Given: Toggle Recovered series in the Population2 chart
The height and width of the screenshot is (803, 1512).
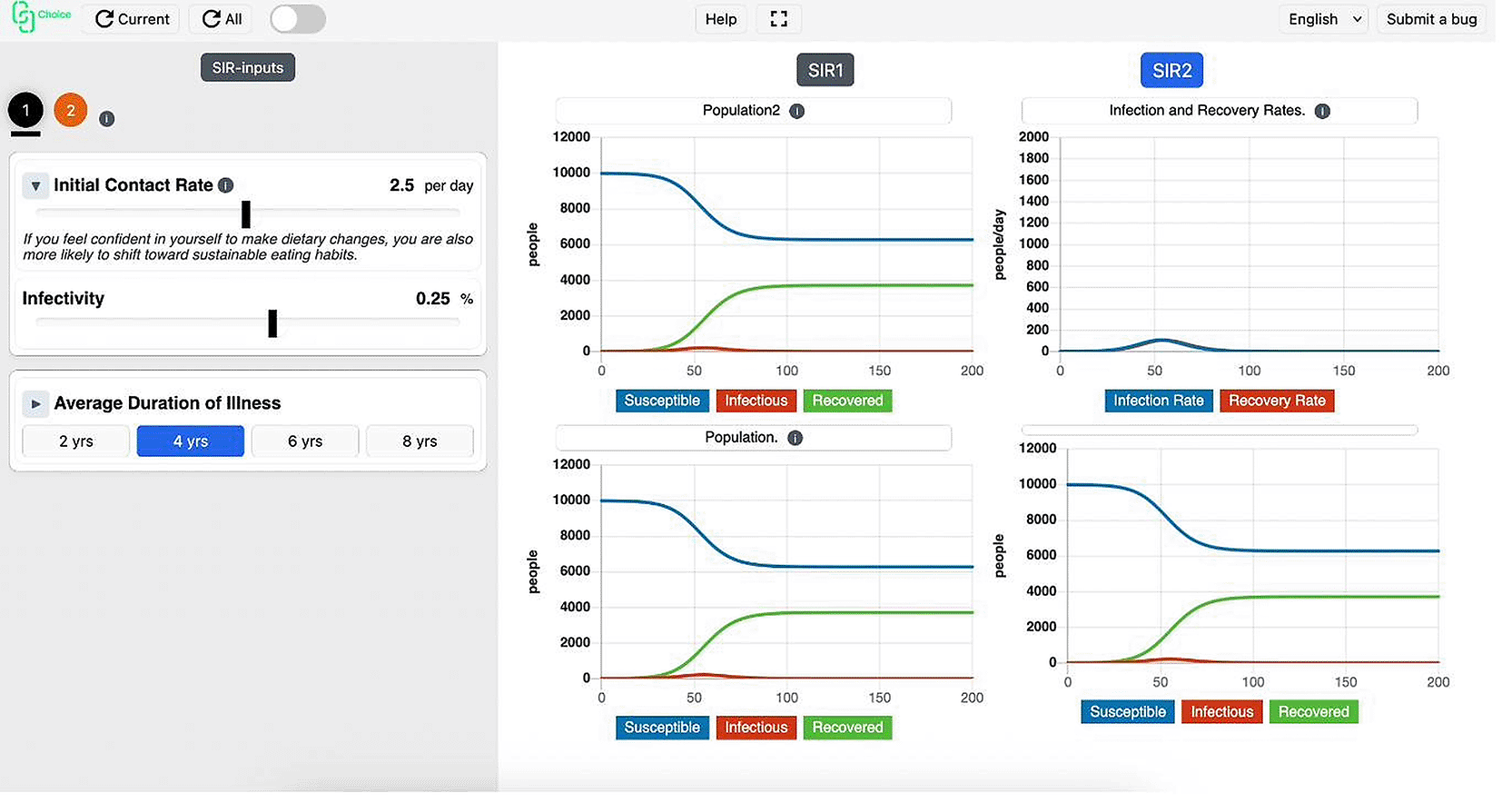Looking at the screenshot, I should 847,401.
